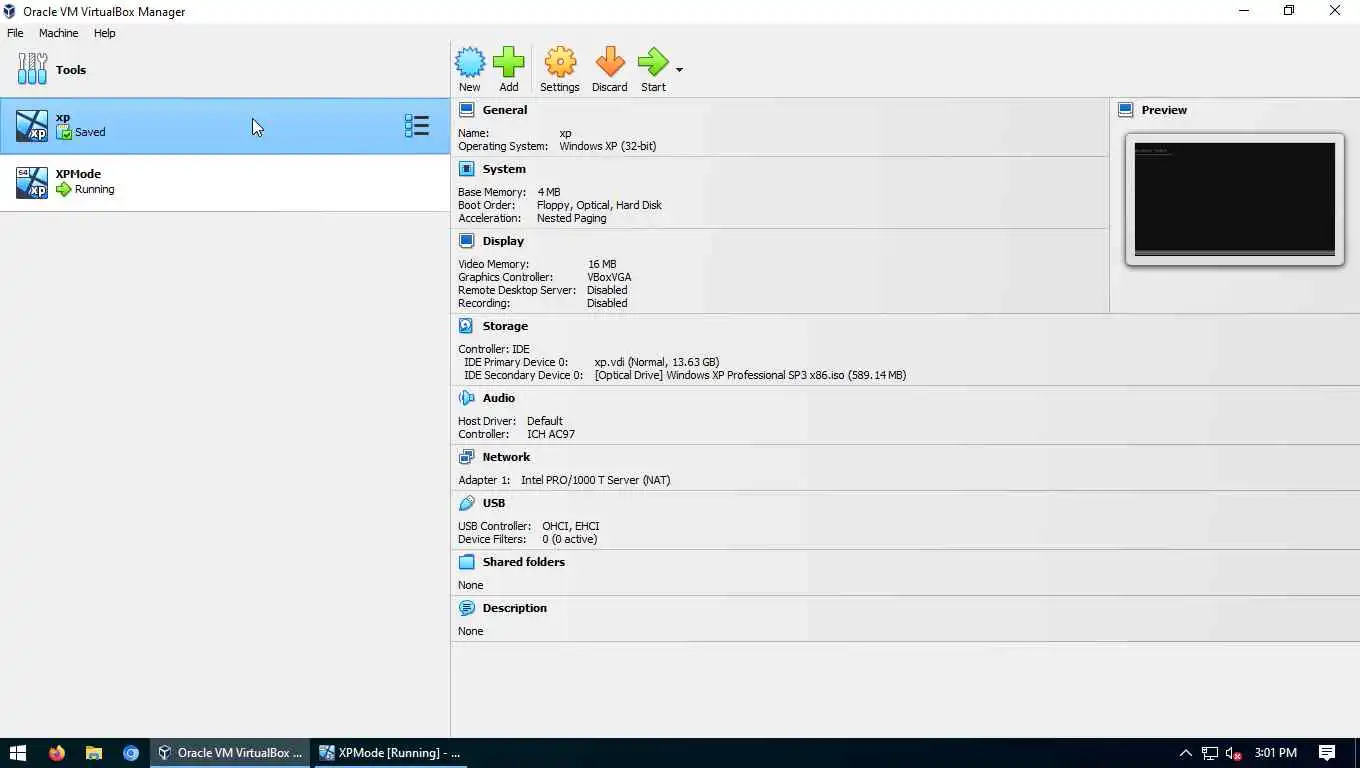Open the Windows Start menu button
The image size is (1360, 768).
point(18,753)
